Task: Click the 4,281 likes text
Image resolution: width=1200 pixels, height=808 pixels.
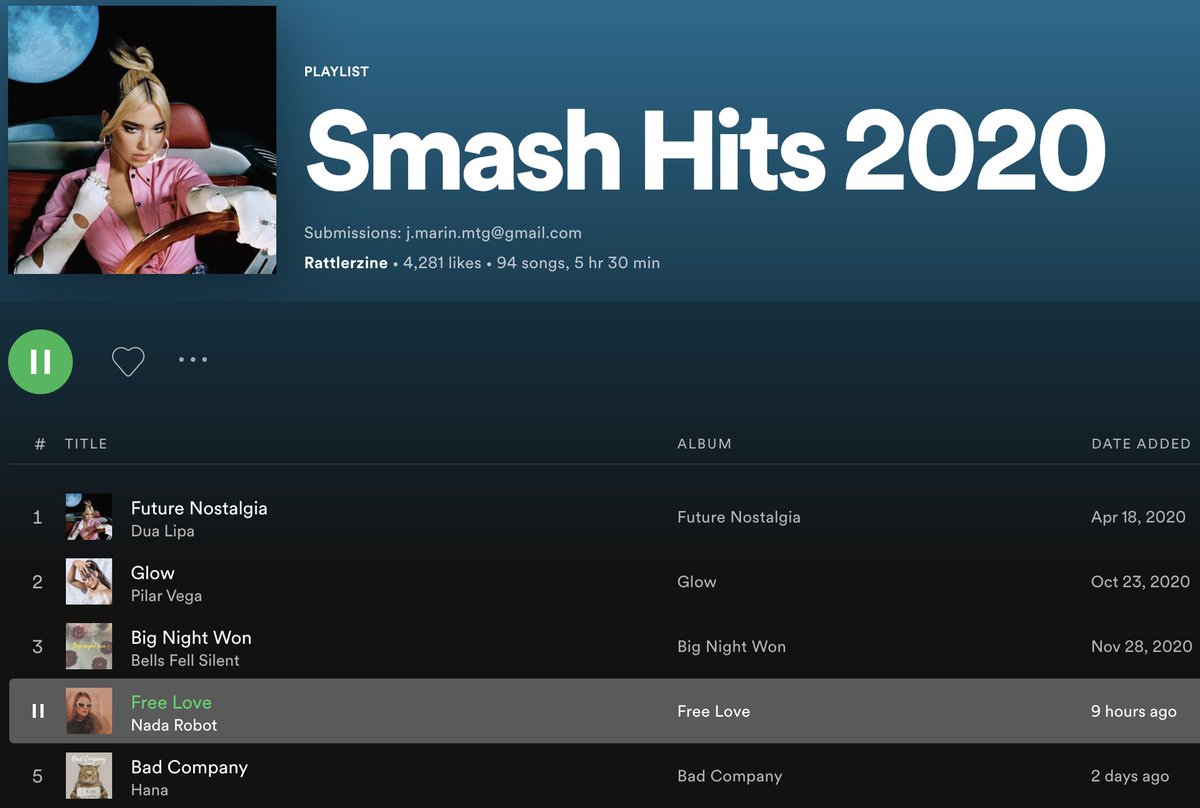Action: coord(442,263)
